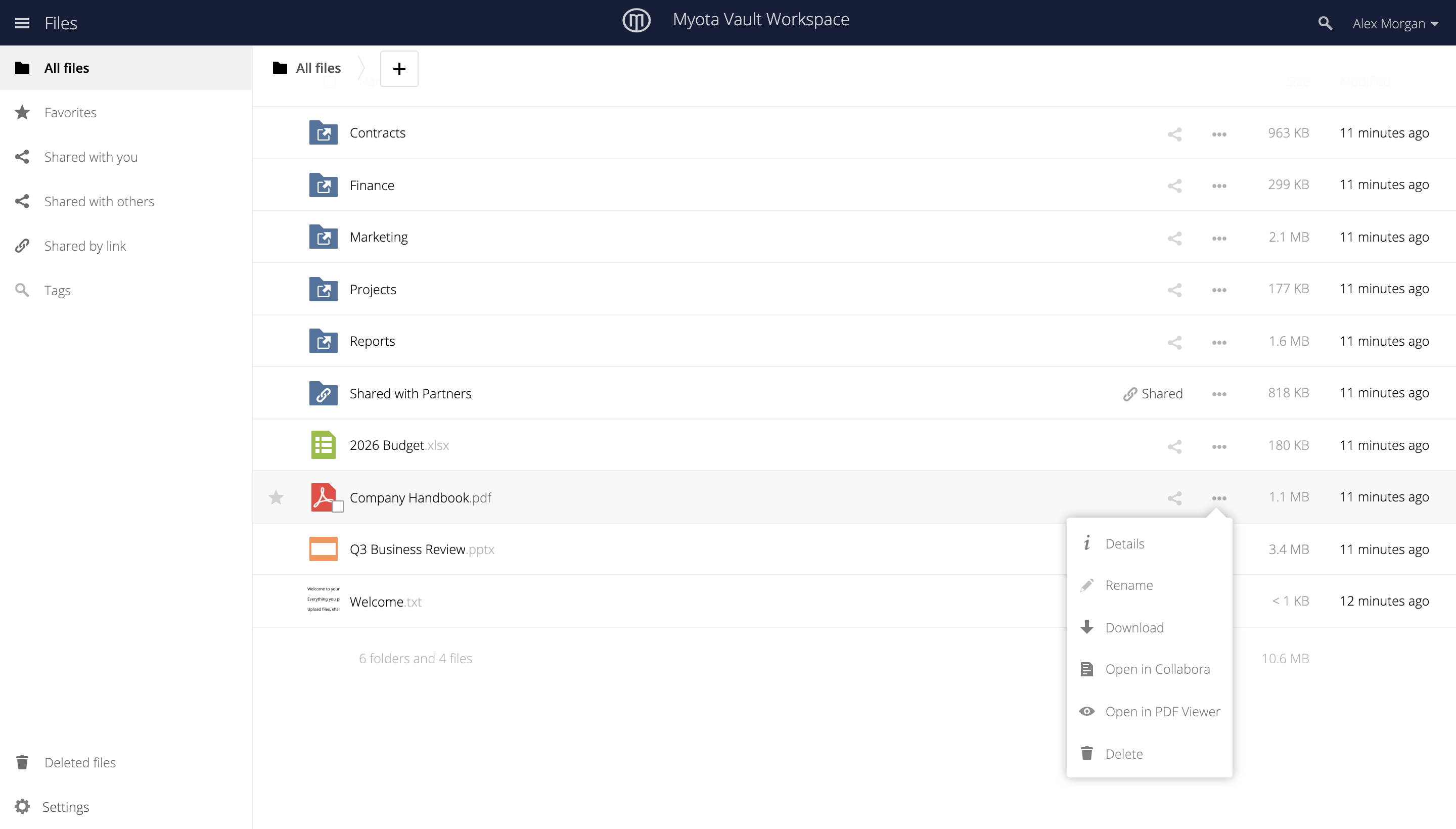Share the Contracts folder
1456x829 pixels.
pyautogui.click(x=1174, y=134)
